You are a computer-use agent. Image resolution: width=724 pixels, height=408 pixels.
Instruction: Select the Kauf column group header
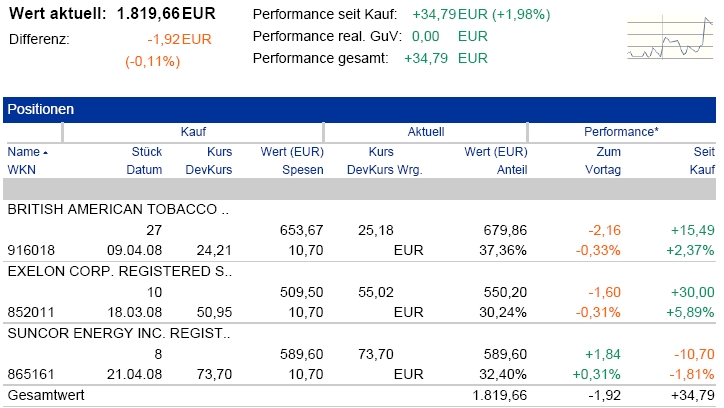193,132
